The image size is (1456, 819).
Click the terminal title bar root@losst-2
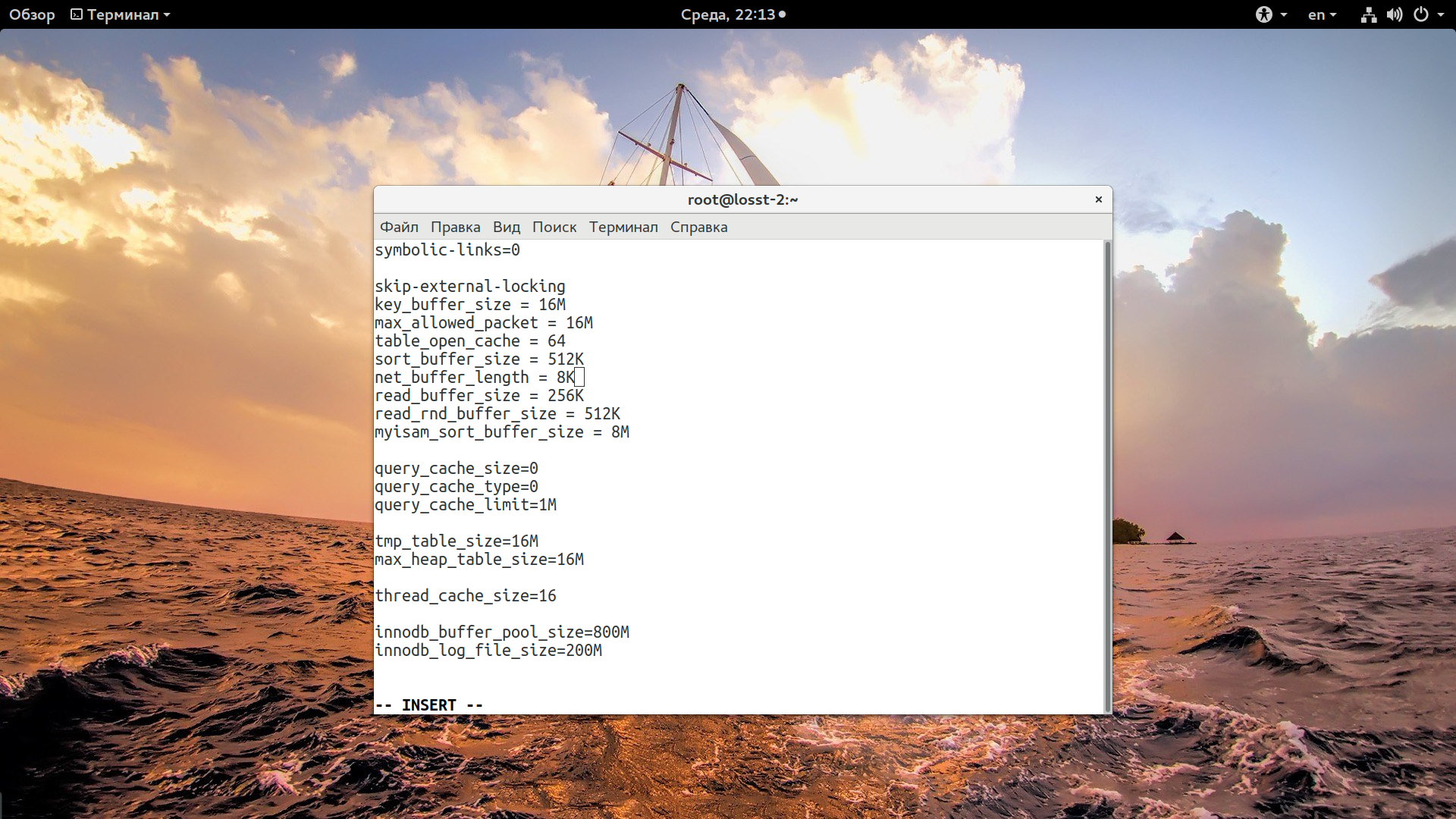point(742,199)
